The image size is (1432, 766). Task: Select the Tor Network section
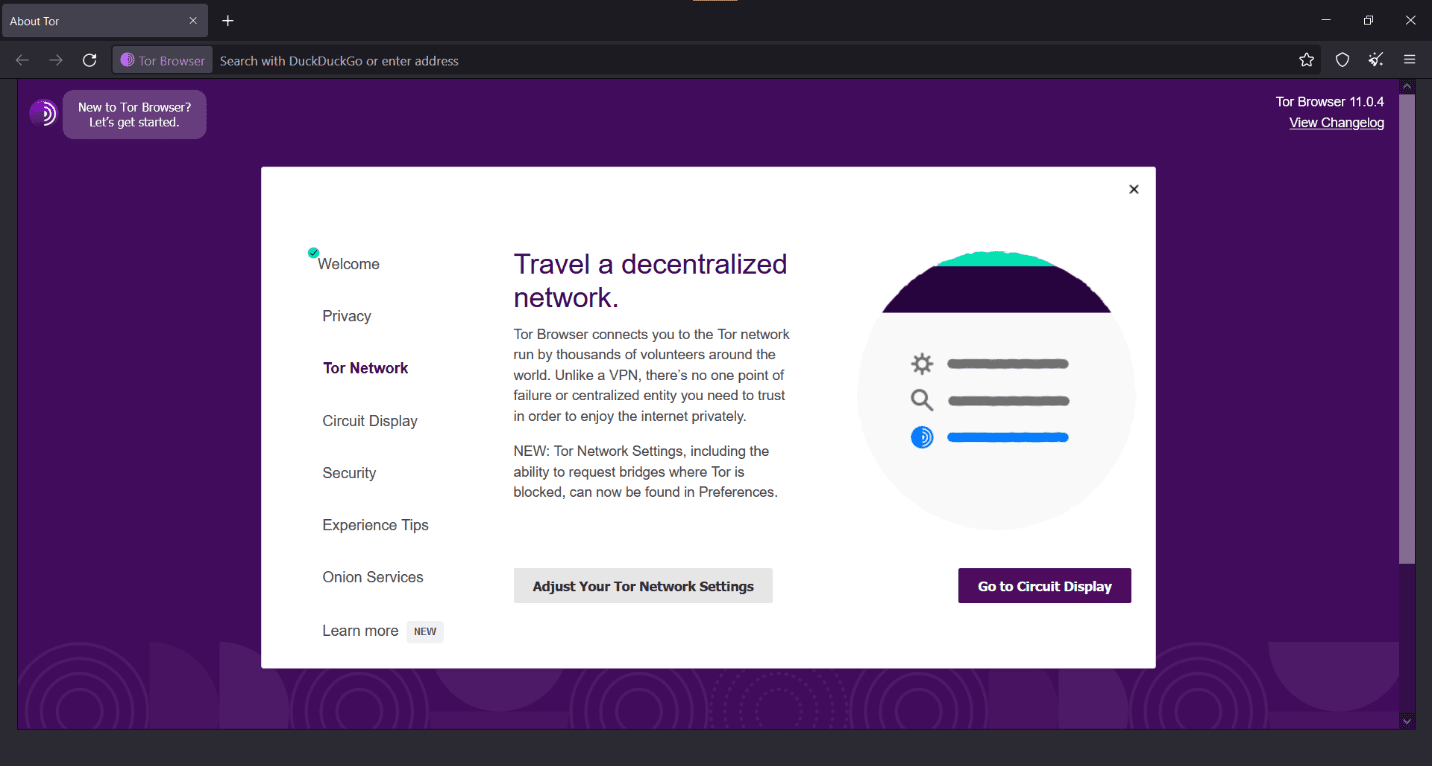[x=365, y=368]
